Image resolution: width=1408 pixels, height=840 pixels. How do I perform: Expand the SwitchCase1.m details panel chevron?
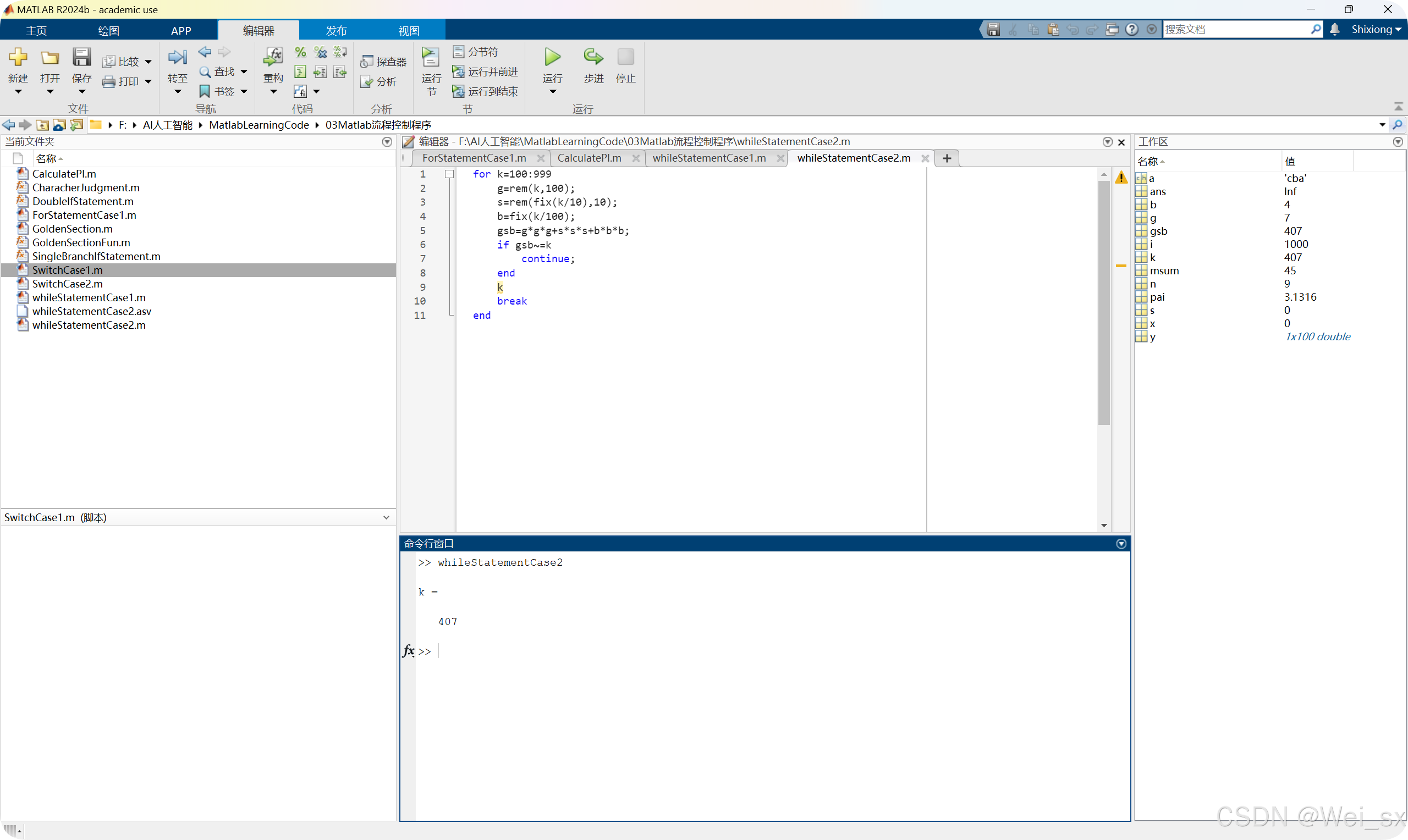[386, 517]
